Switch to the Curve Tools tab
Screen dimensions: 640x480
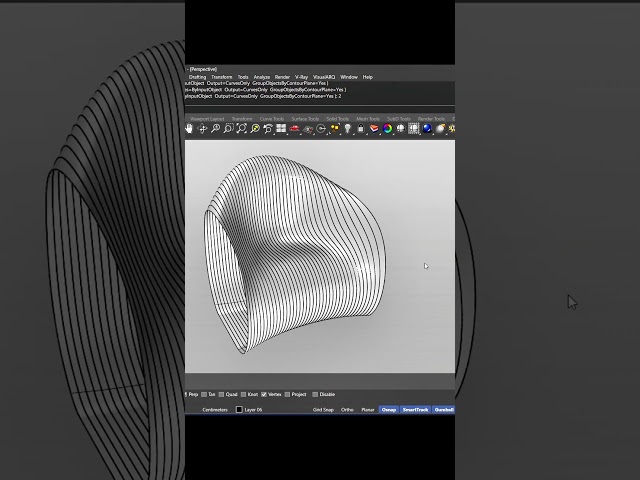pos(272,119)
